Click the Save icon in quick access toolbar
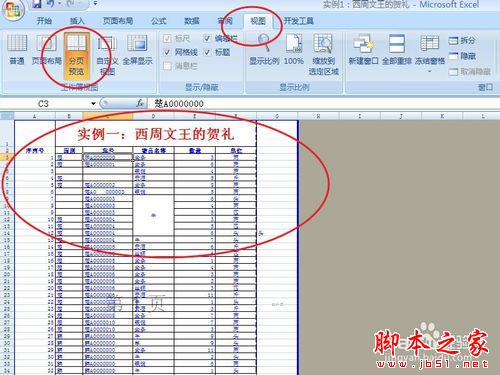The width and height of the screenshot is (500, 375). 37,4
